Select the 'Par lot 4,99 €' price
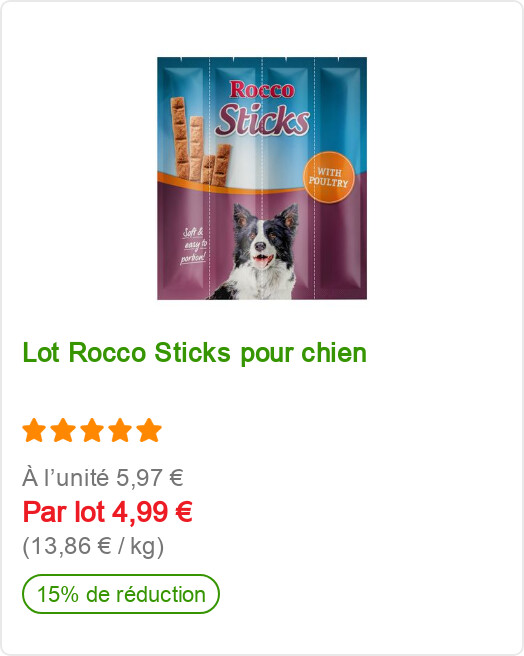Image resolution: width=524 pixels, height=656 pixels. [108, 512]
